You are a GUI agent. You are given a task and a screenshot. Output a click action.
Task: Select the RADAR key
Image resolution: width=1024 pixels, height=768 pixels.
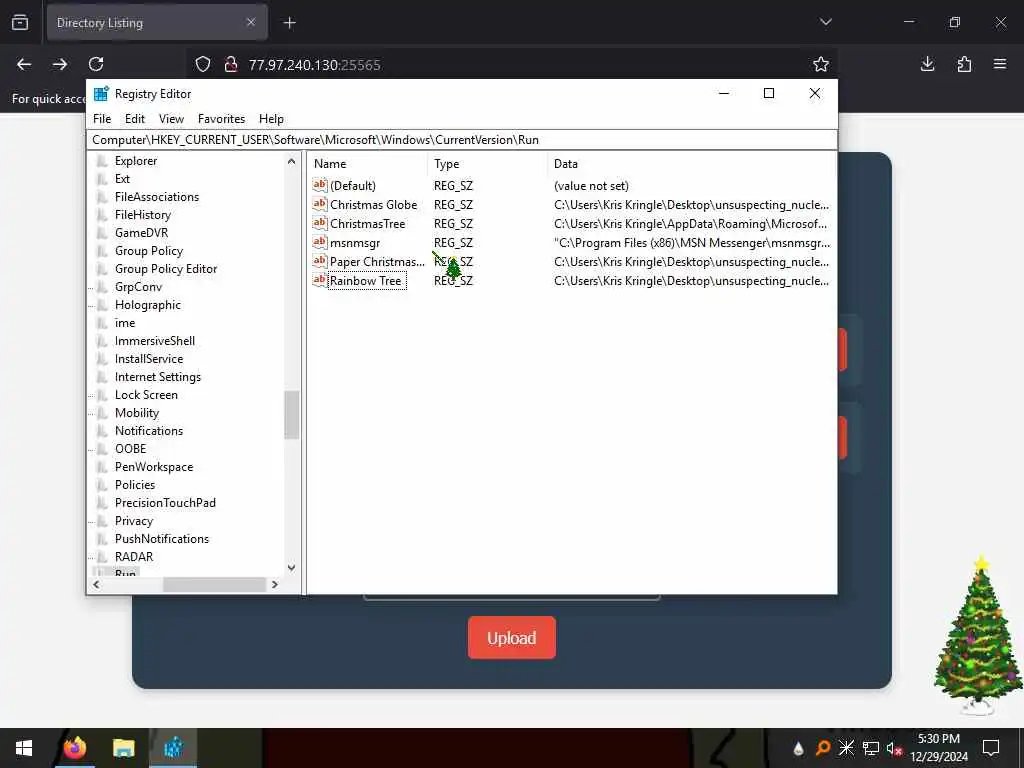134,557
